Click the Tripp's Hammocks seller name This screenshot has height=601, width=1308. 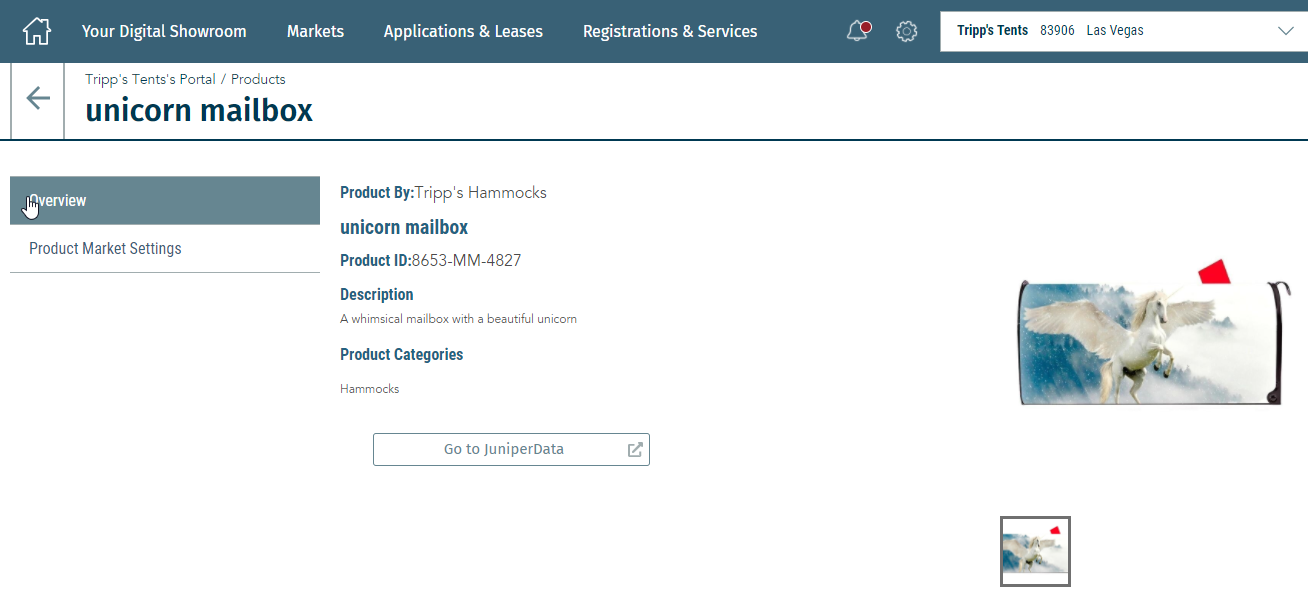pos(481,193)
